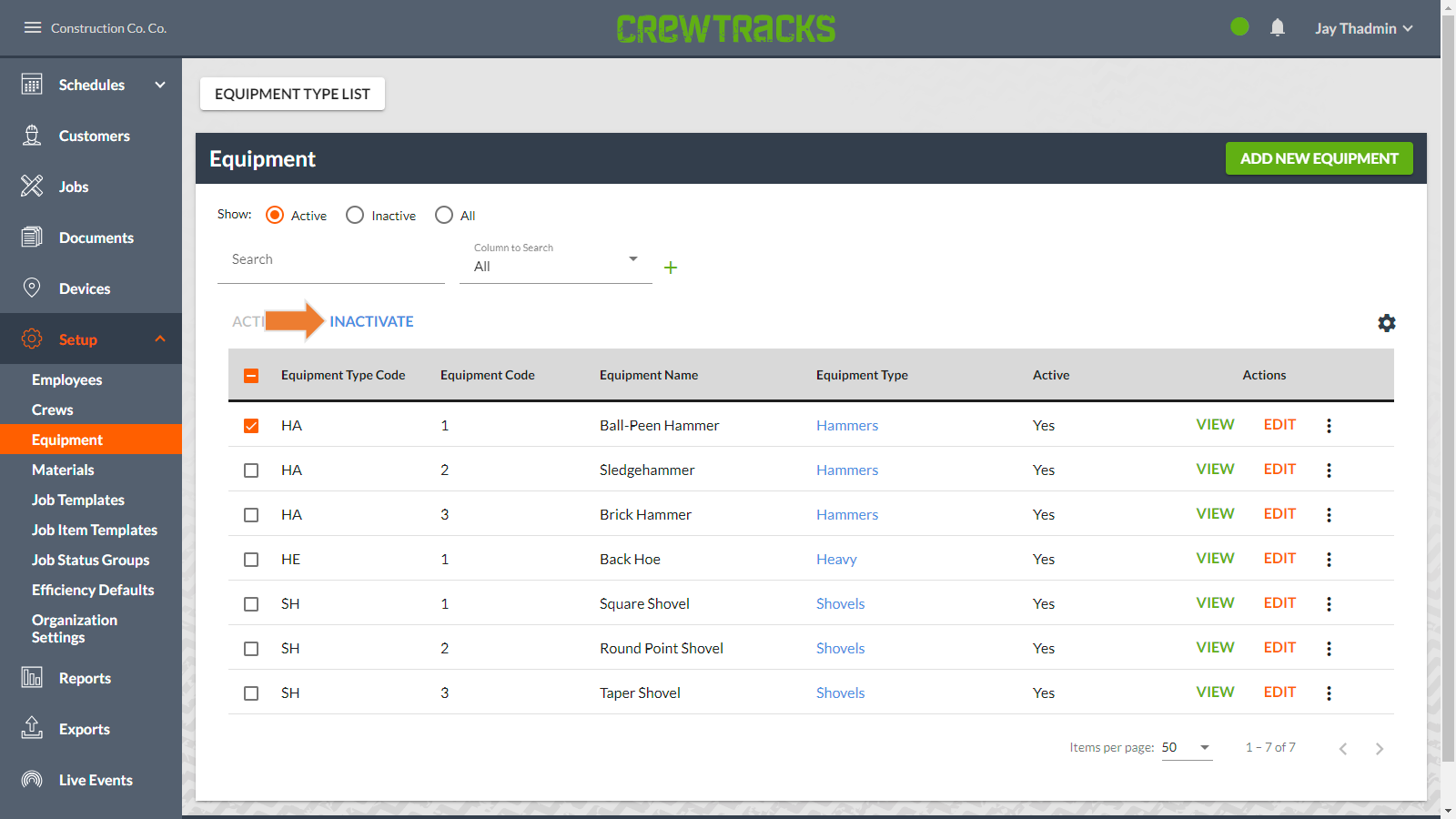Screen dimensions: 1456x819
Task: Open more actions for Ball-Peen Hammer
Action: click(x=1329, y=426)
